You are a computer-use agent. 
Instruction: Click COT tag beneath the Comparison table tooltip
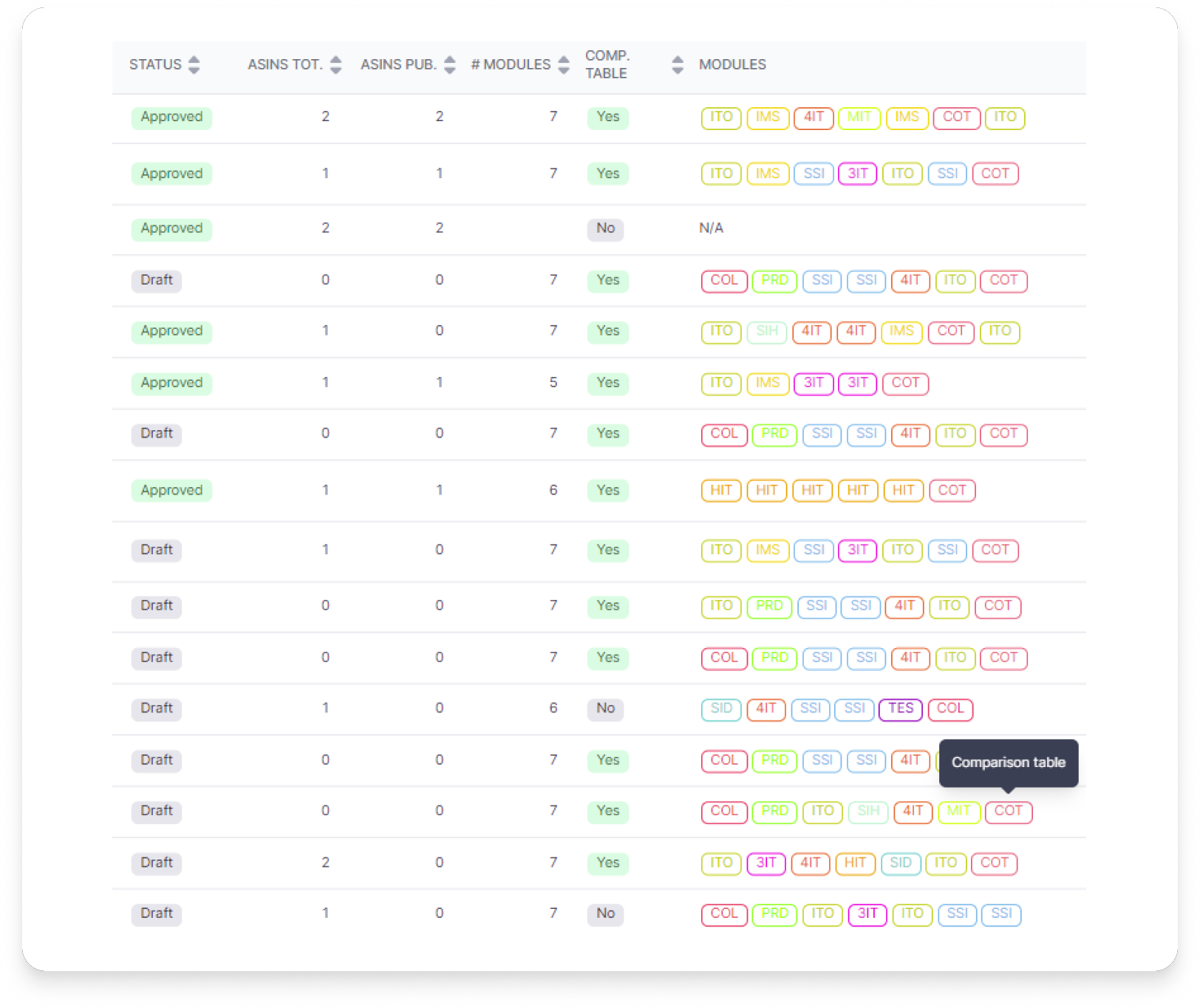(1009, 811)
